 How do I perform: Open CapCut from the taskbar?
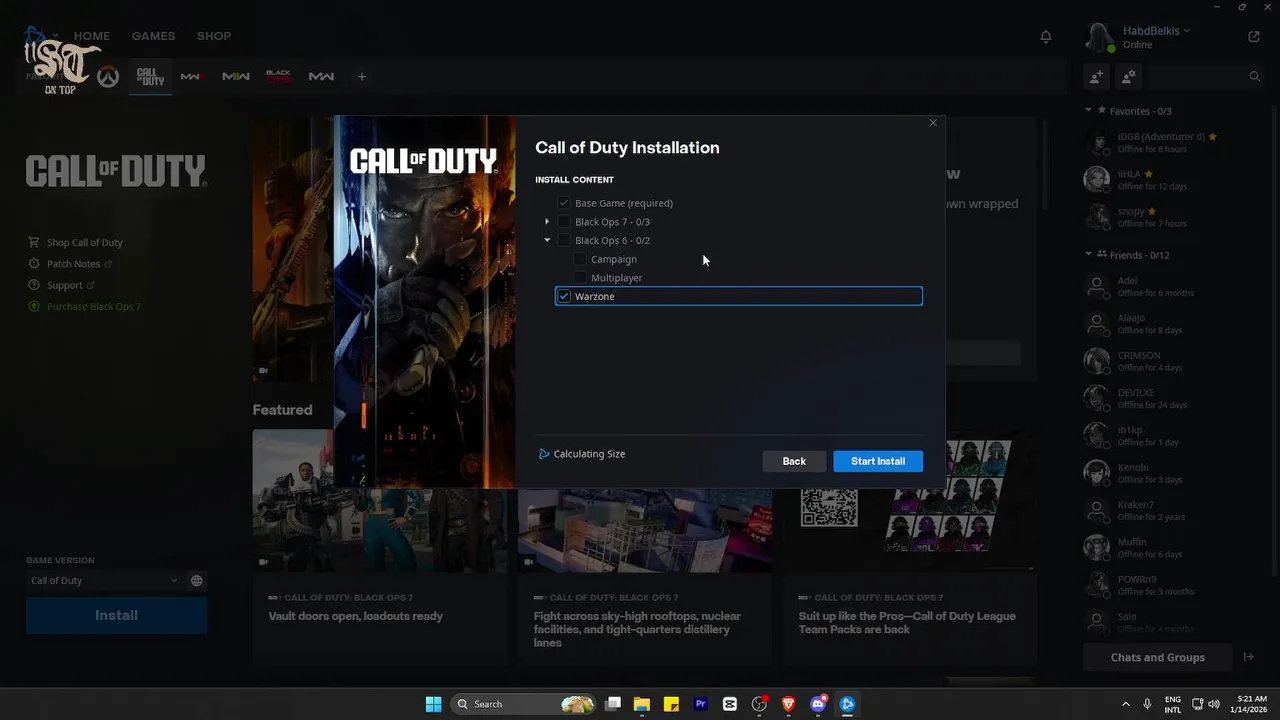(x=730, y=704)
